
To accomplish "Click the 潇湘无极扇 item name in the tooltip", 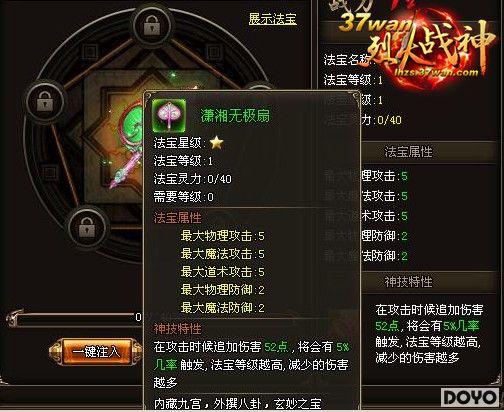I will click(235, 116).
